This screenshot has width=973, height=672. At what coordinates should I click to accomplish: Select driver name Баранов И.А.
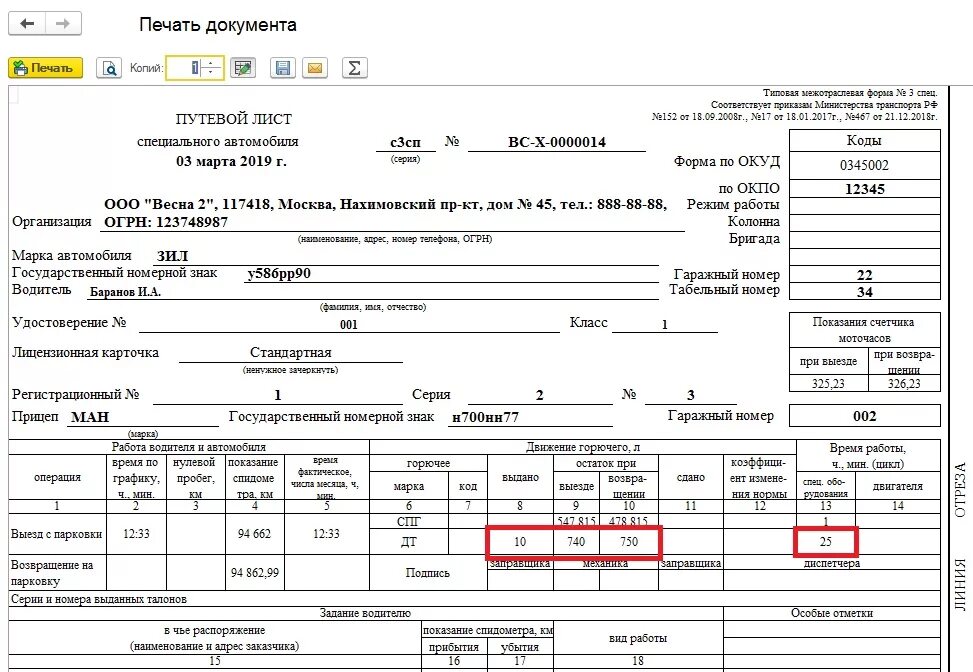125,292
